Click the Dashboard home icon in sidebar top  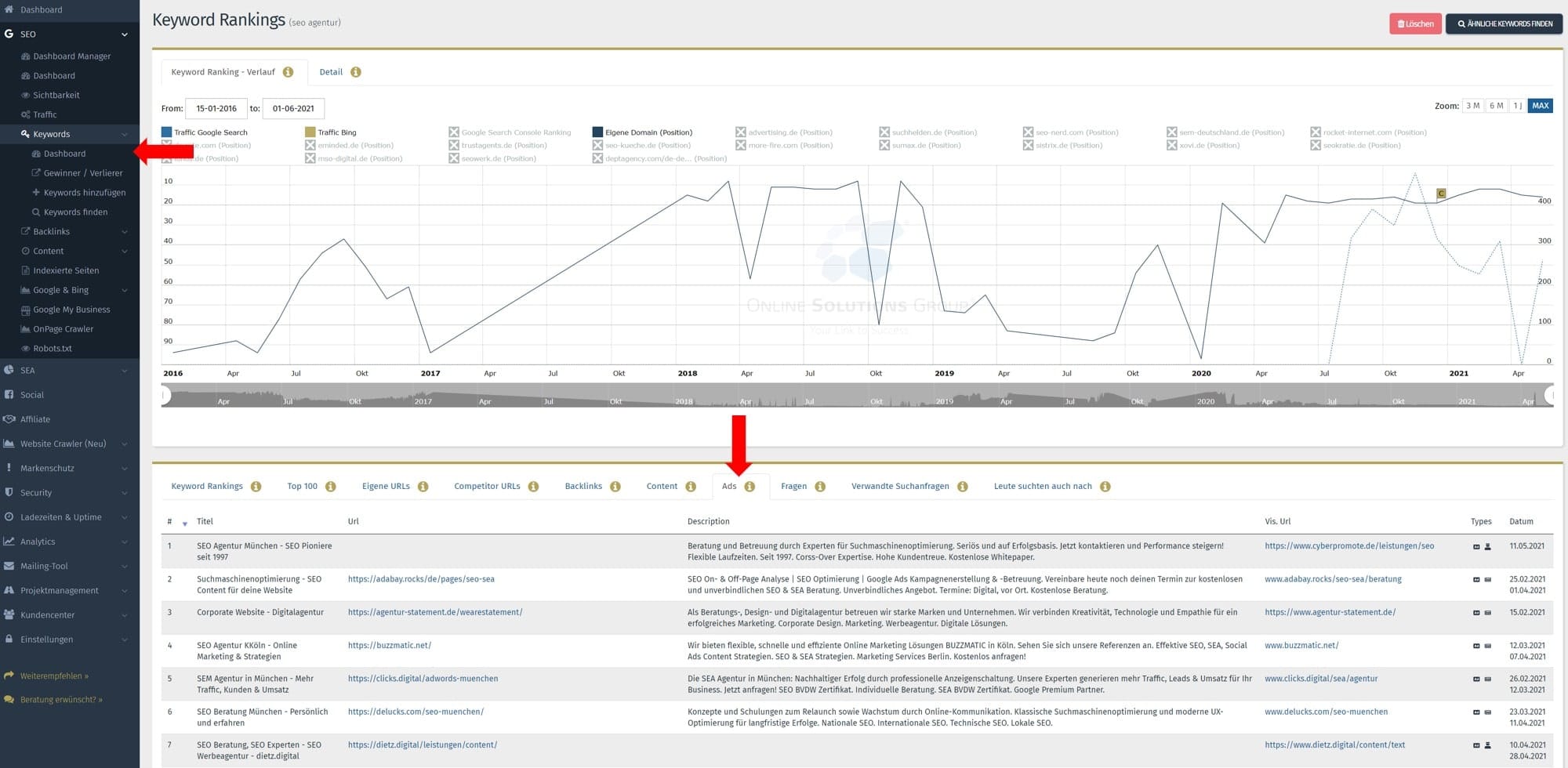click(x=9, y=9)
